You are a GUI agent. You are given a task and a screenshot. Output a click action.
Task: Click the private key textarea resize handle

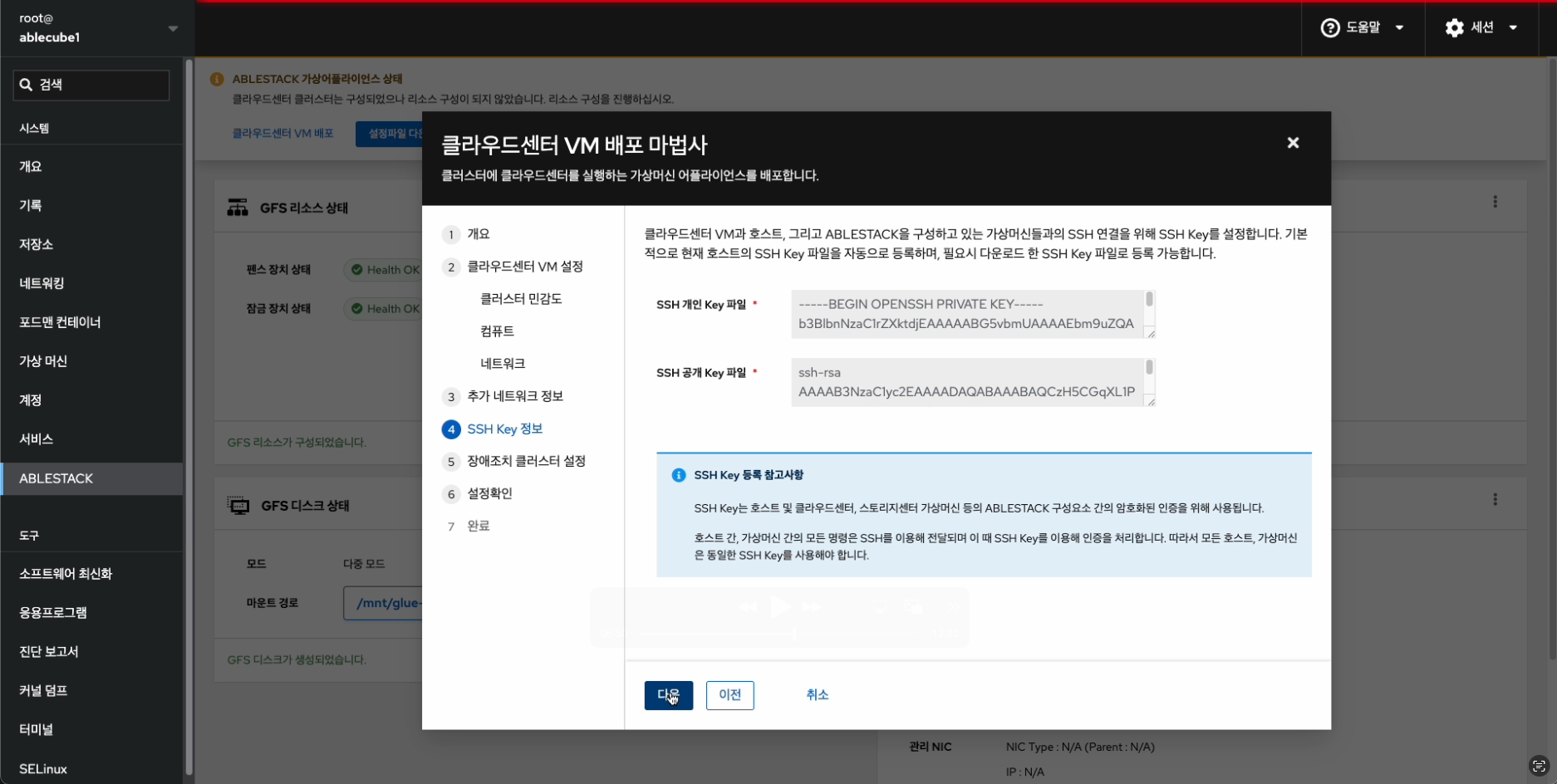point(1150,333)
